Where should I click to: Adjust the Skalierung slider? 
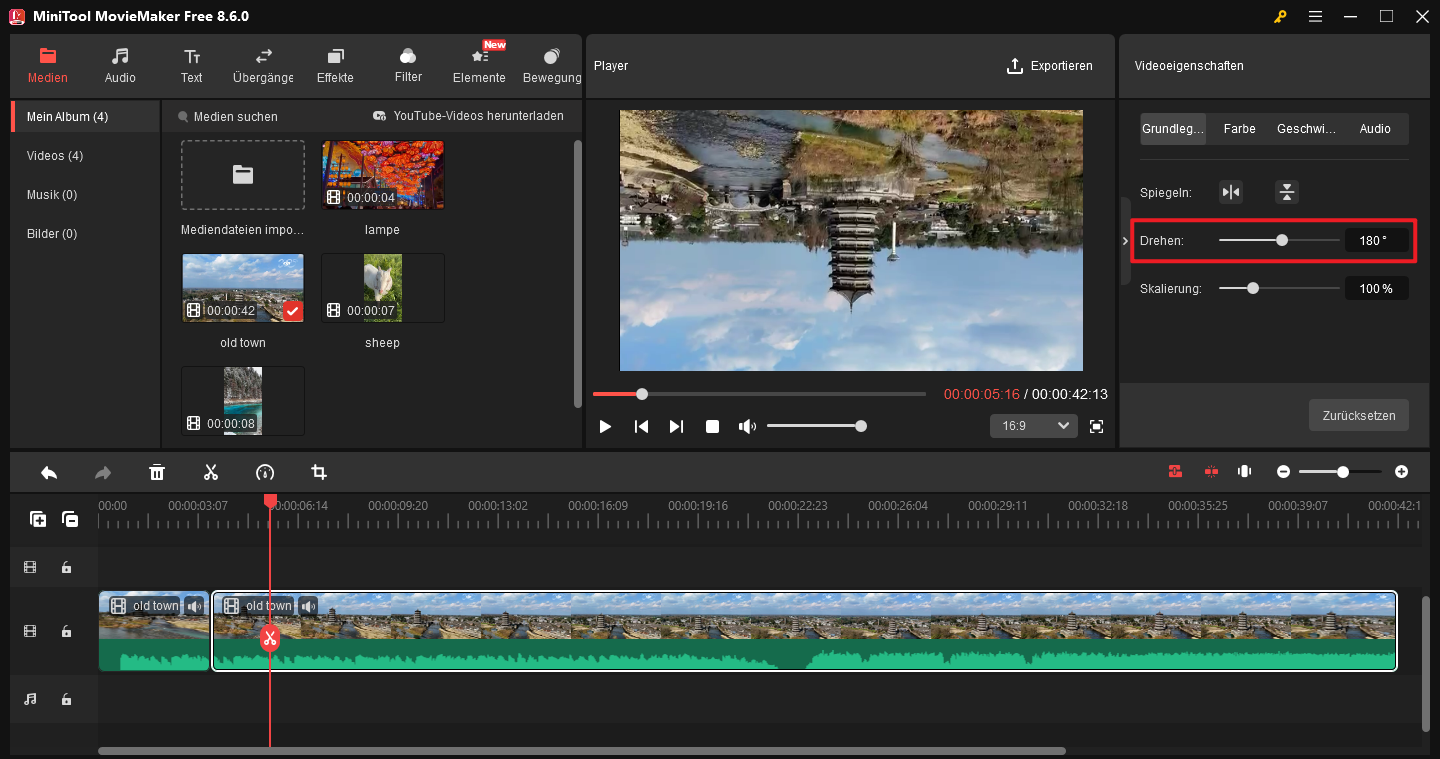tap(1253, 288)
